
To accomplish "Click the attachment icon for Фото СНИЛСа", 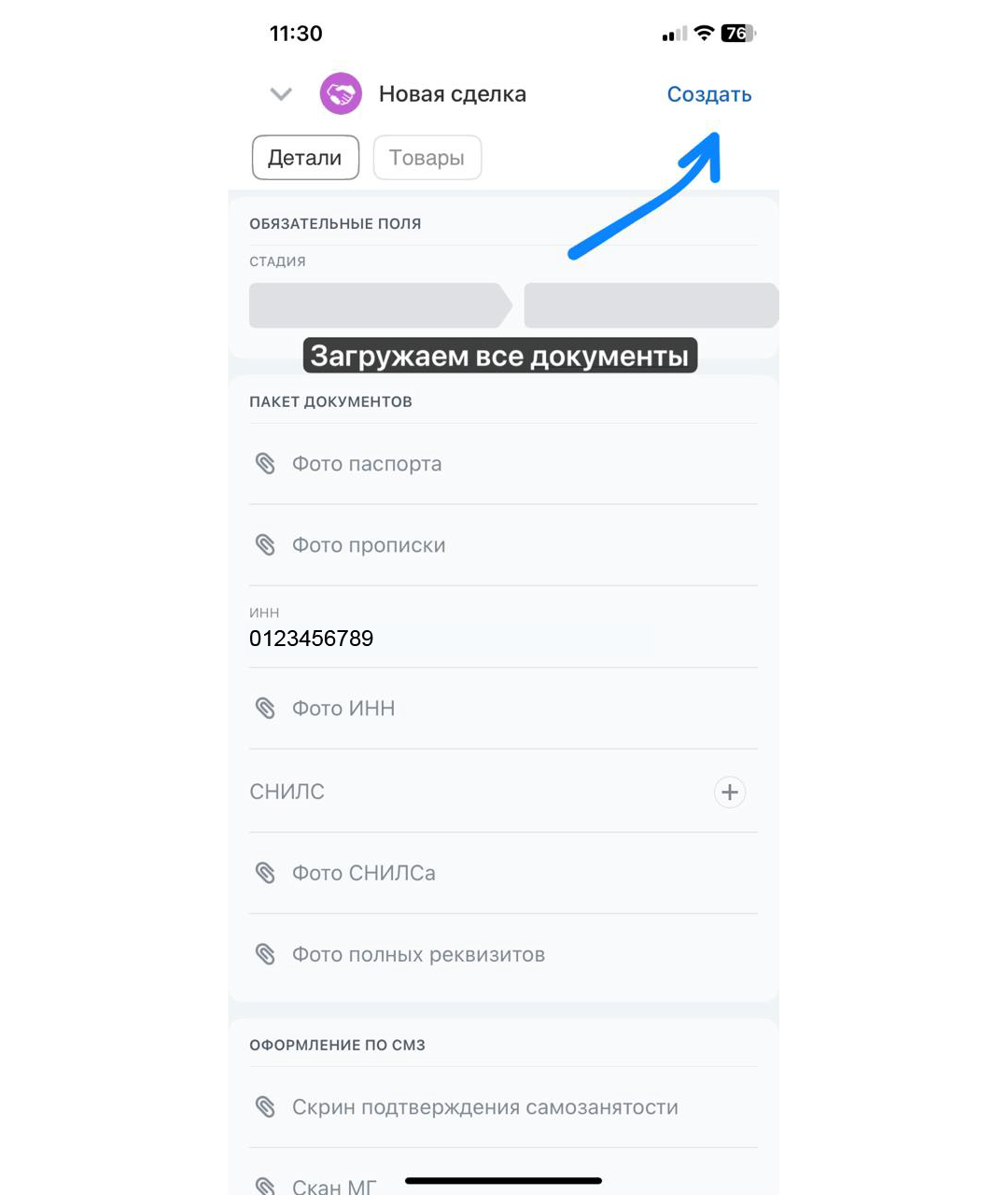I will [x=266, y=873].
